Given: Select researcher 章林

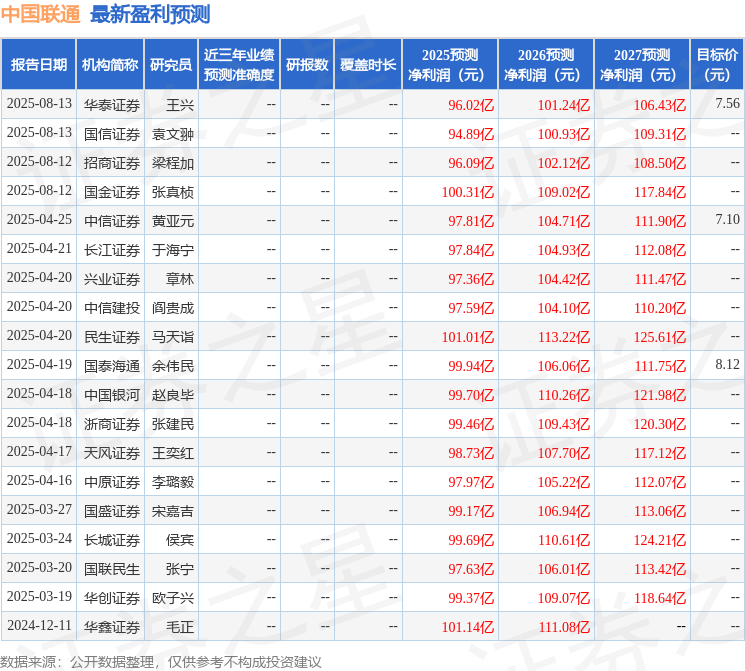Looking at the screenshot, I should click(180, 279).
